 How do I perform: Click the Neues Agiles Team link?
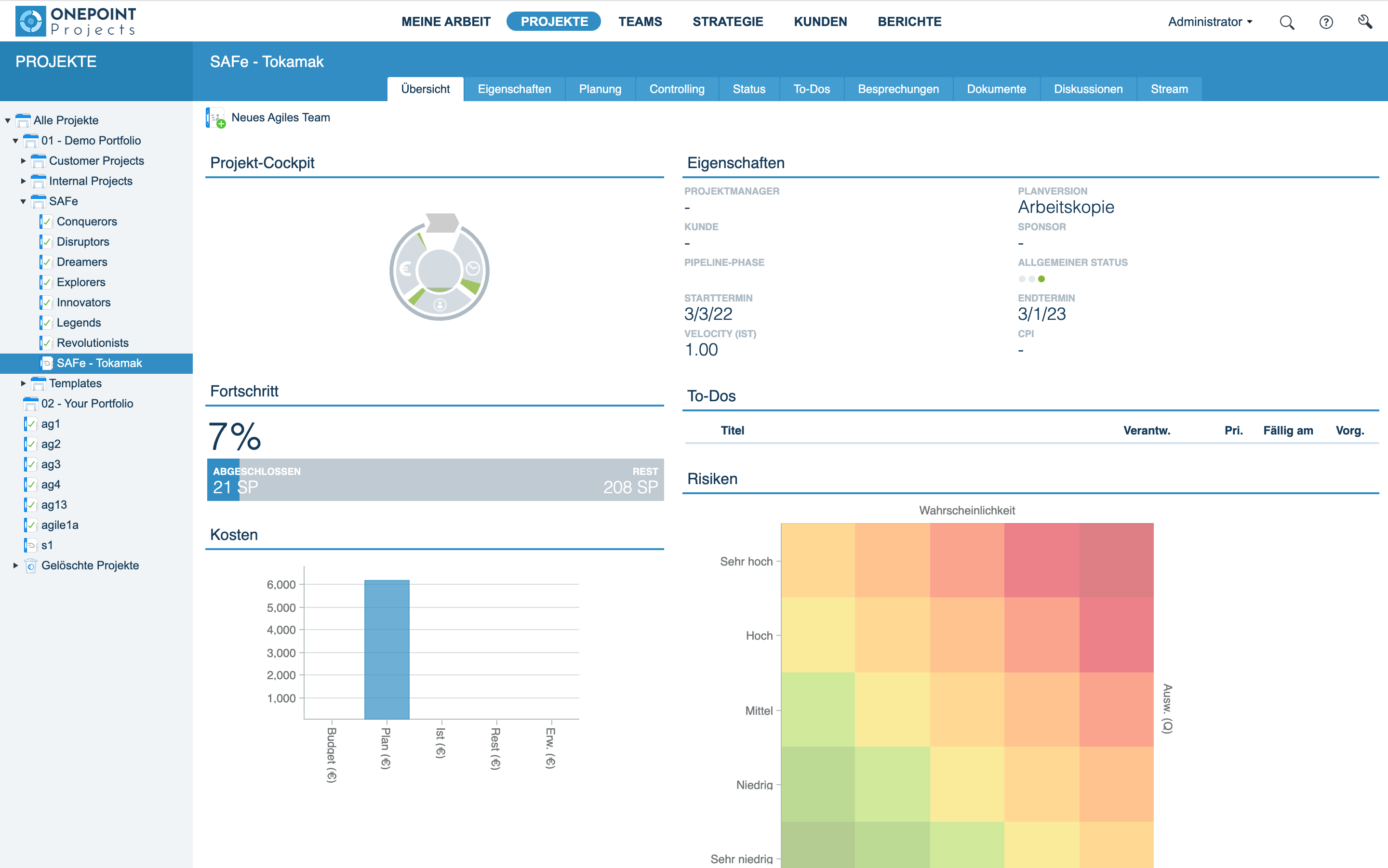point(281,117)
